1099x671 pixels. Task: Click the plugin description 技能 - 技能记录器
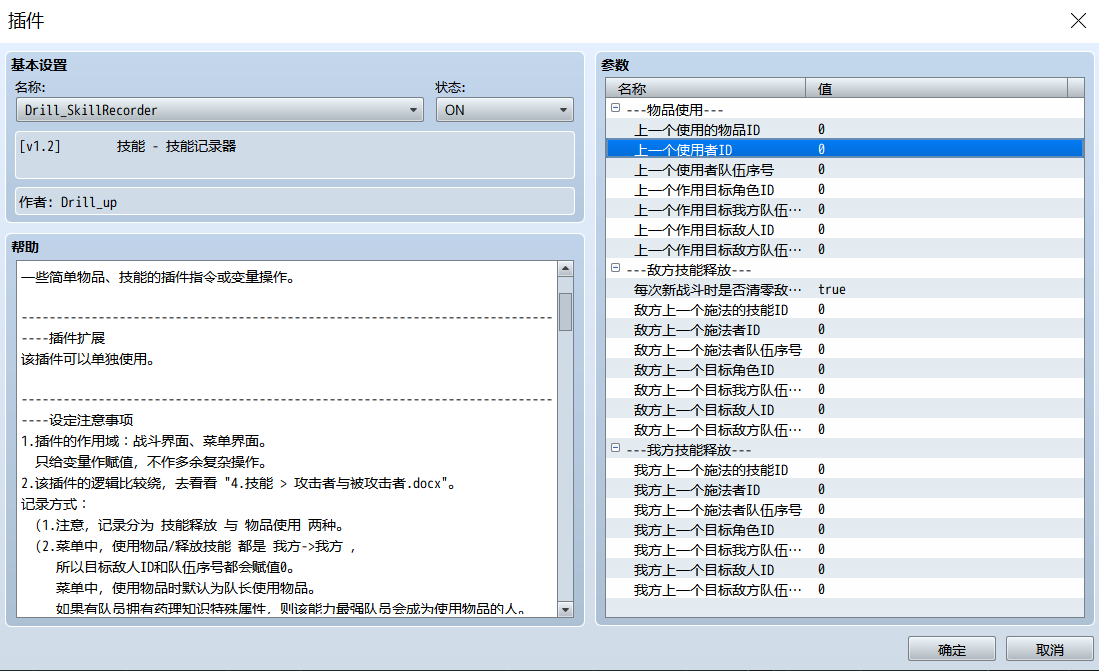pos(176,146)
